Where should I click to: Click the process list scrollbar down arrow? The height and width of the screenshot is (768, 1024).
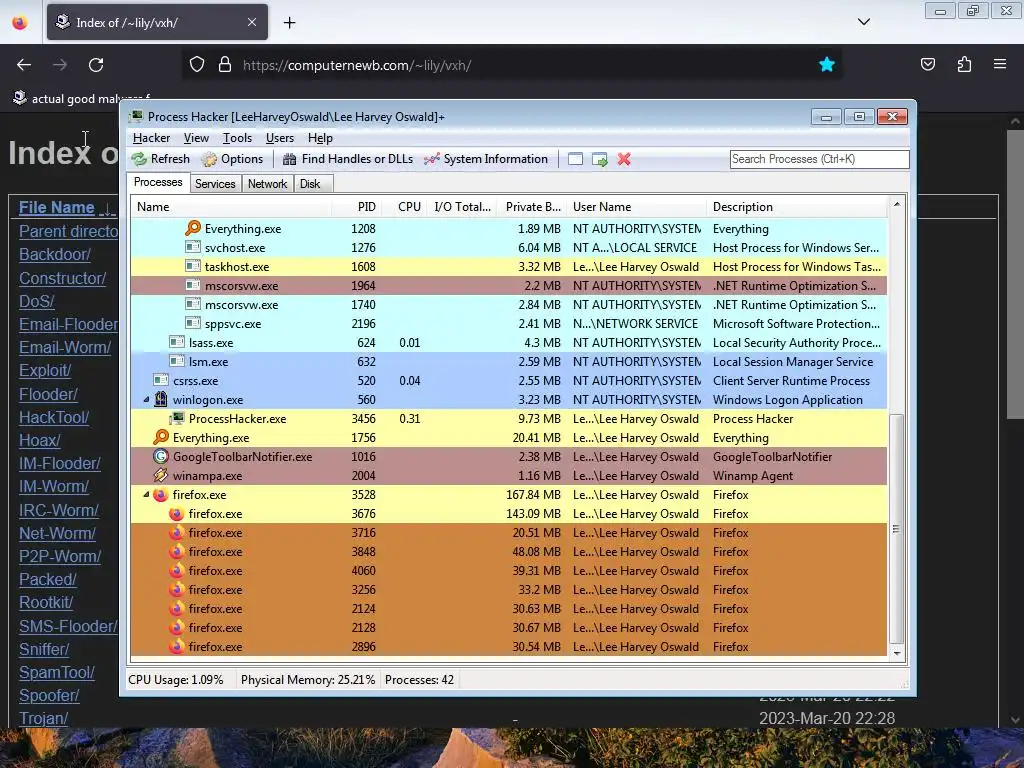point(897,653)
